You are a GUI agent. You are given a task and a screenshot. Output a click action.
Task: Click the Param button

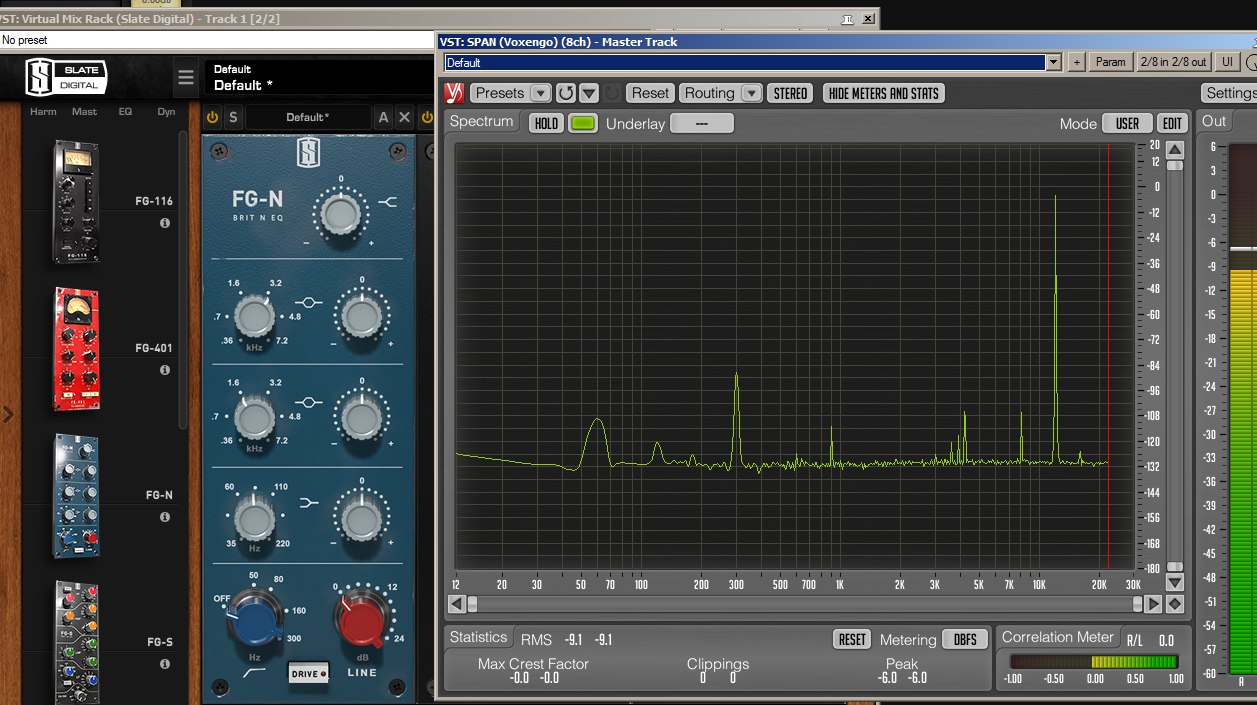pos(1110,62)
